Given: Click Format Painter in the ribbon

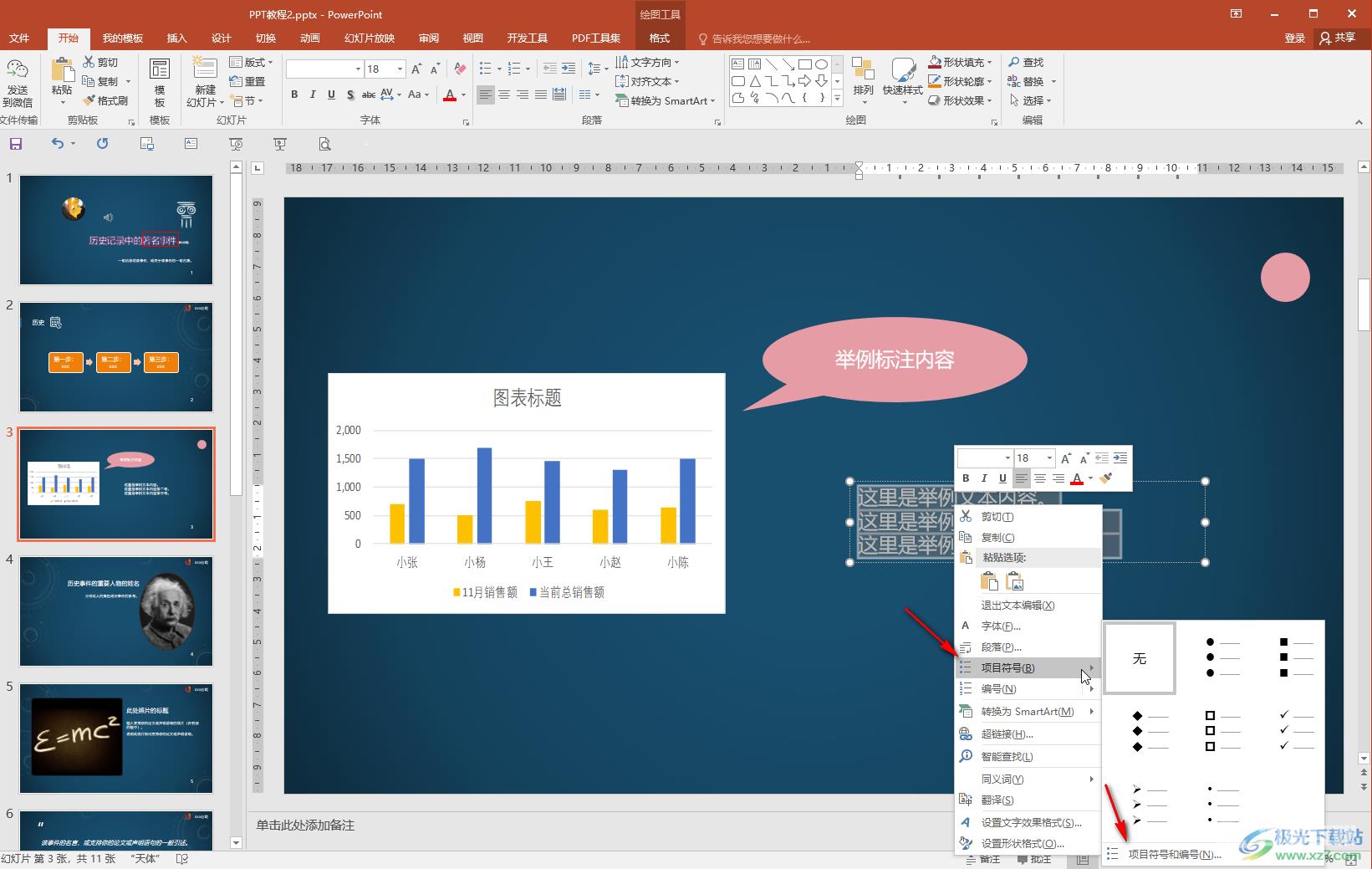Looking at the screenshot, I should click(105, 100).
